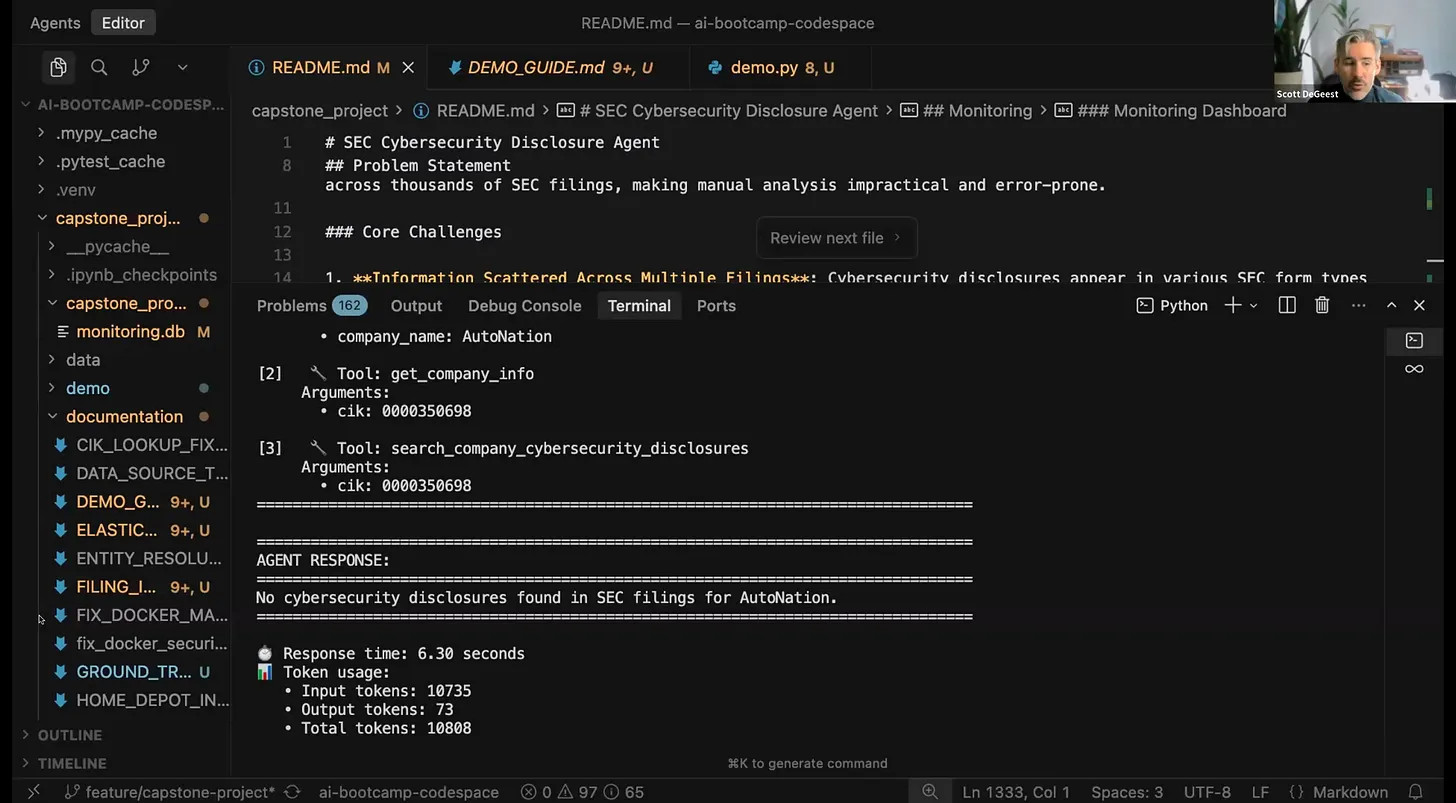
Task: Expand the OUTLINE section
Action: point(70,735)
